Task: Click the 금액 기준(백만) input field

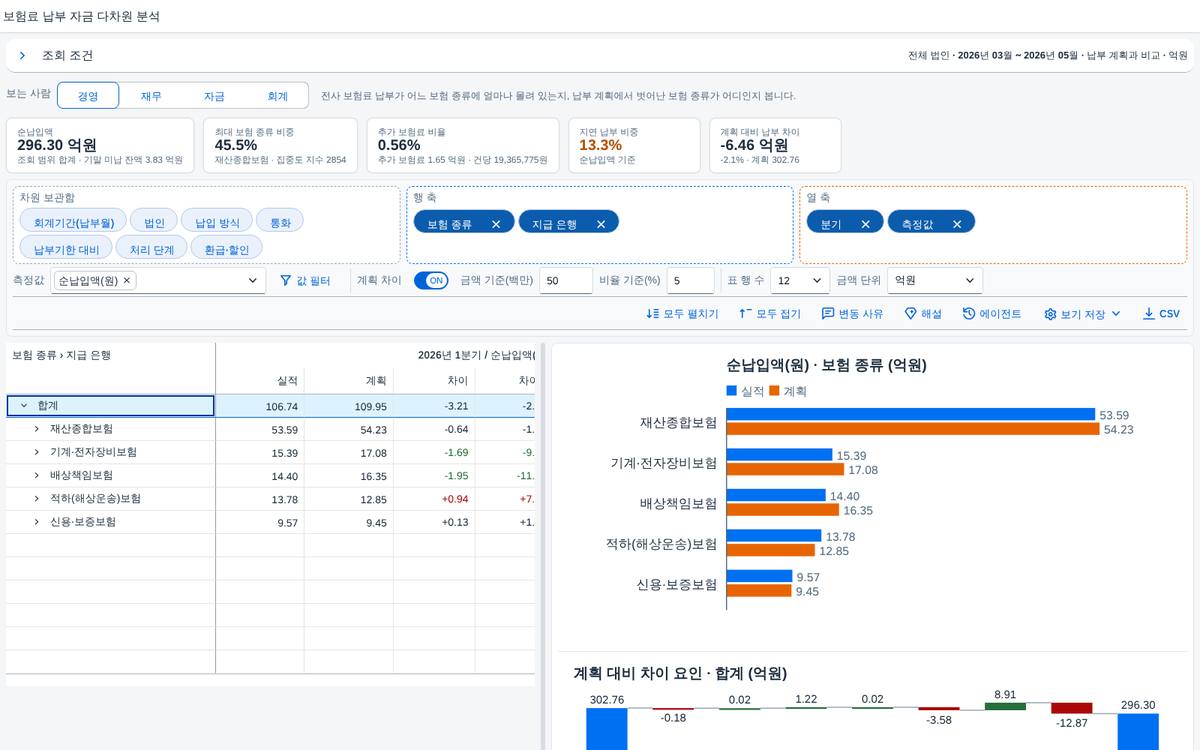Action: (x=566, y=281)
